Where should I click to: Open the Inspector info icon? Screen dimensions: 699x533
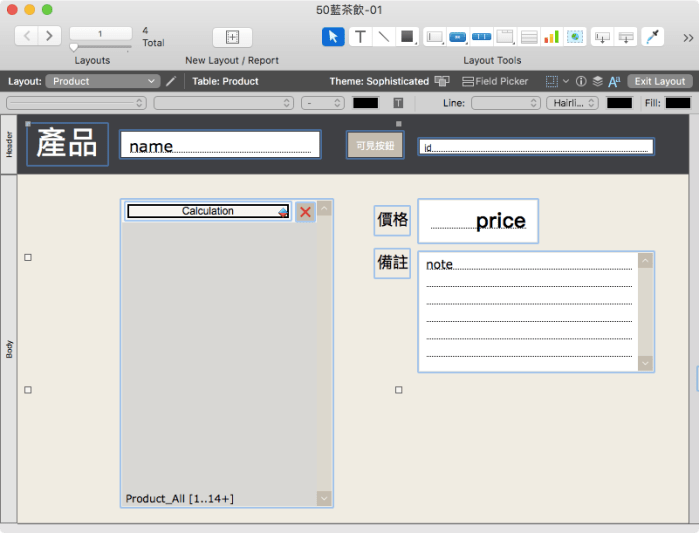(581, 81)
